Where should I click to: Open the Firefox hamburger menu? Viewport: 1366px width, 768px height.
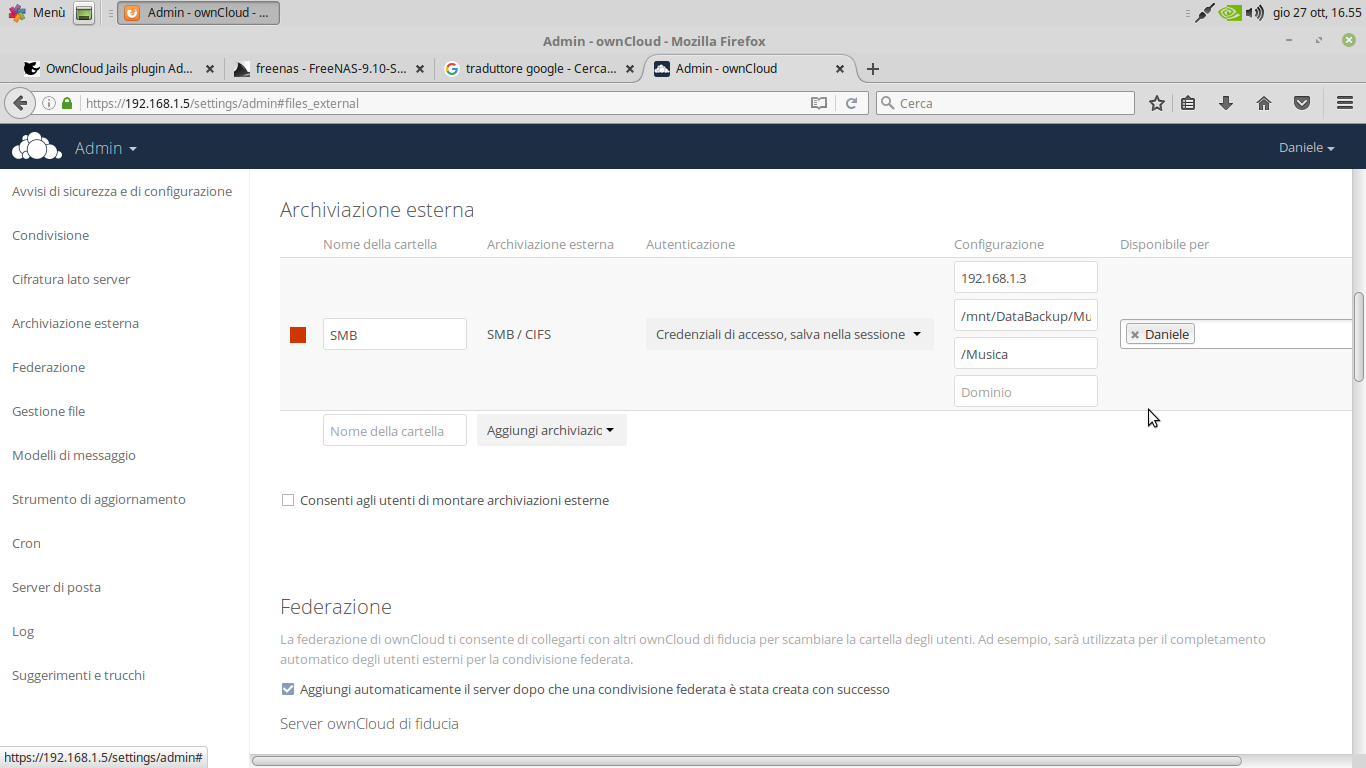pyautogui.click(x=1345, y=103)
